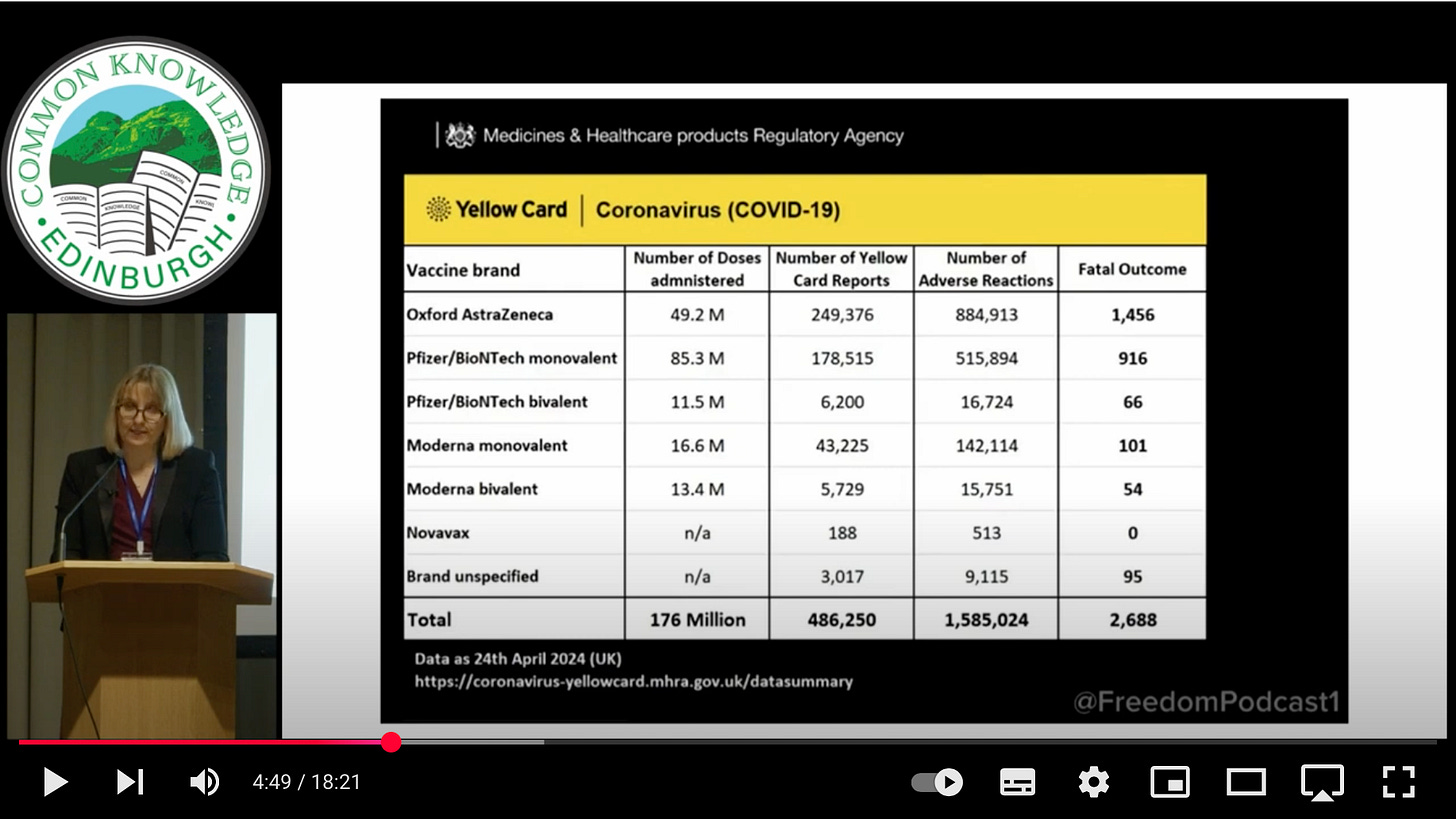Screen dimensions: 1456x819
Task: Click the 'Total' row label
Action: pyautogui.click(x=429, y=620)
